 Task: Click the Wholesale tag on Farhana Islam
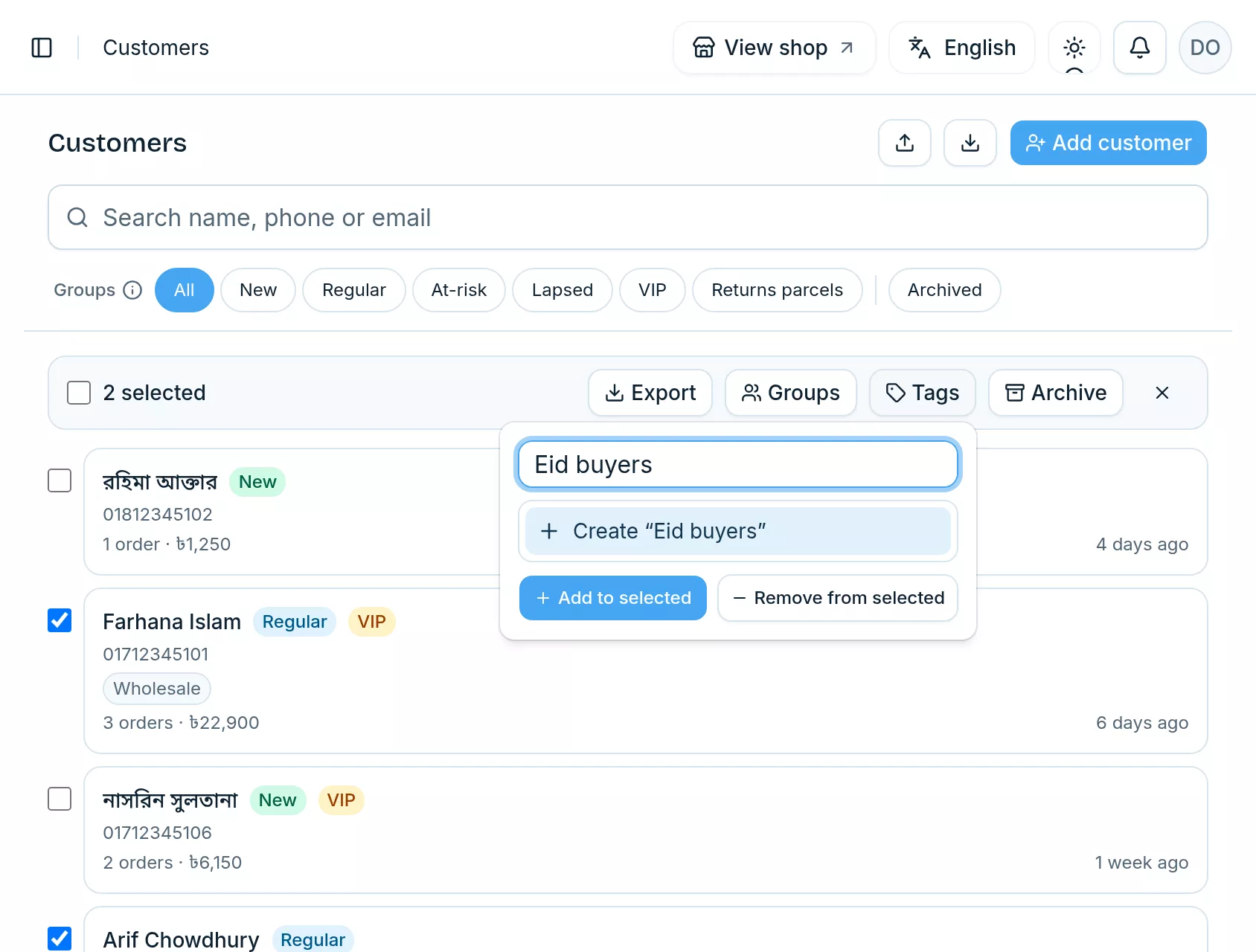(157, 689)
